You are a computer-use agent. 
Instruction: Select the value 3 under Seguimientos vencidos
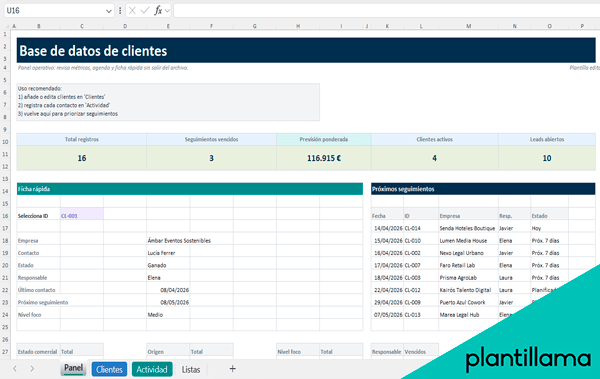click(211, 158)
